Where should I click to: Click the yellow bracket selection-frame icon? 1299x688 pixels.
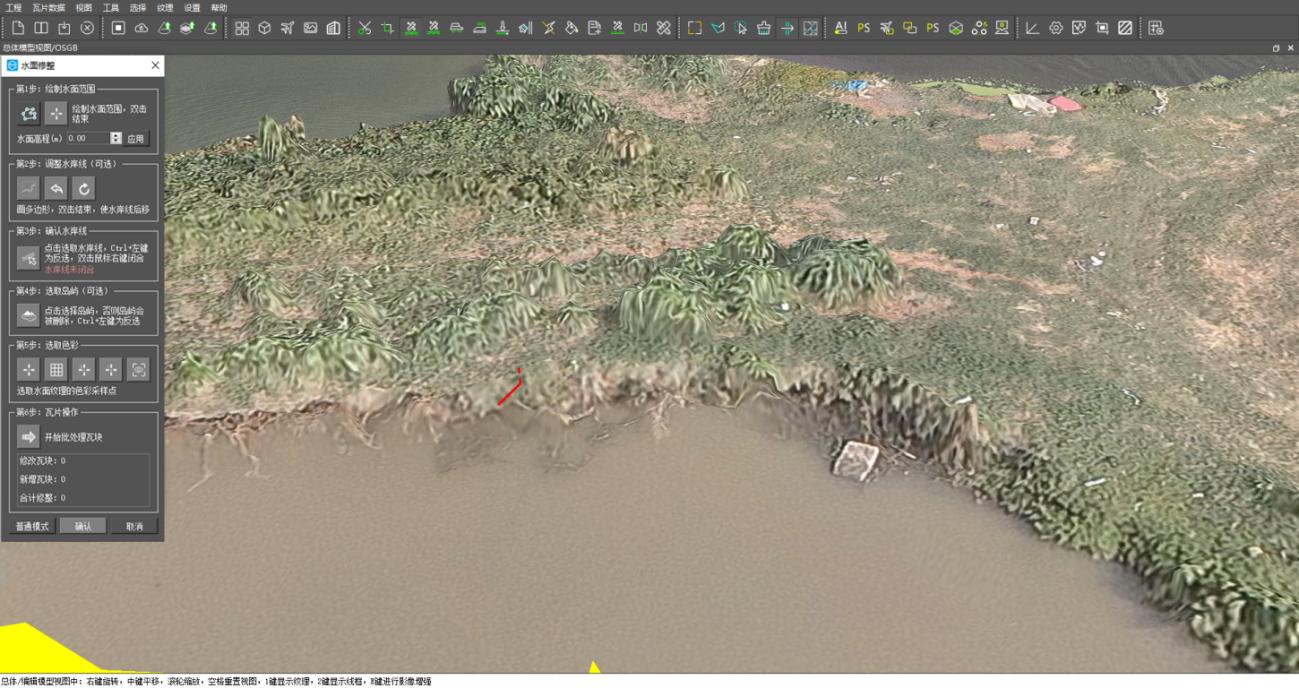coord(695,28)
